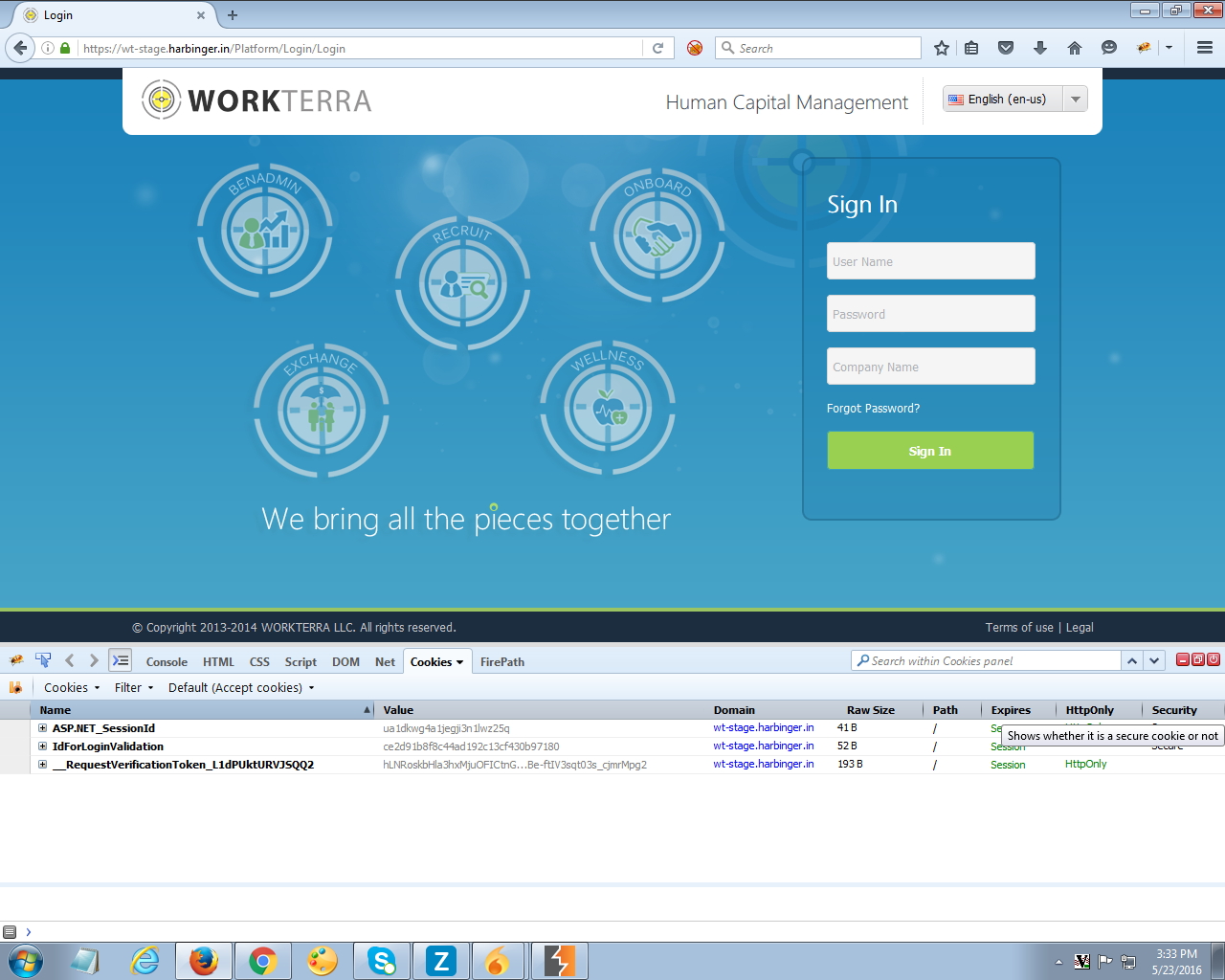Click the Firefox Search box

(818, 48)
